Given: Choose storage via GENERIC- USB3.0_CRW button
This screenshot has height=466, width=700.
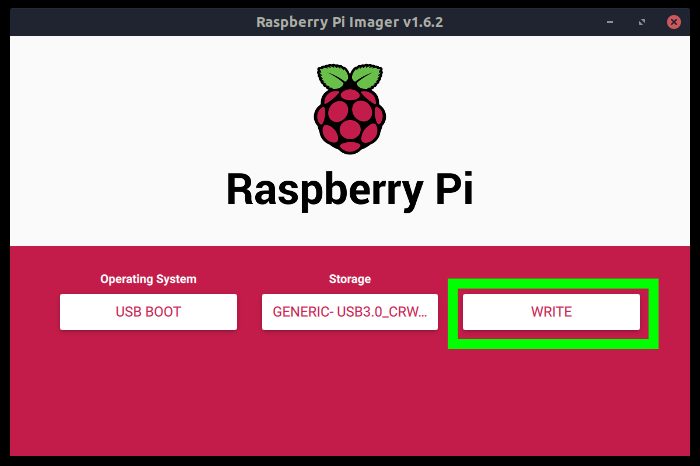Looking at the screenshot, I should click(350, 312).
